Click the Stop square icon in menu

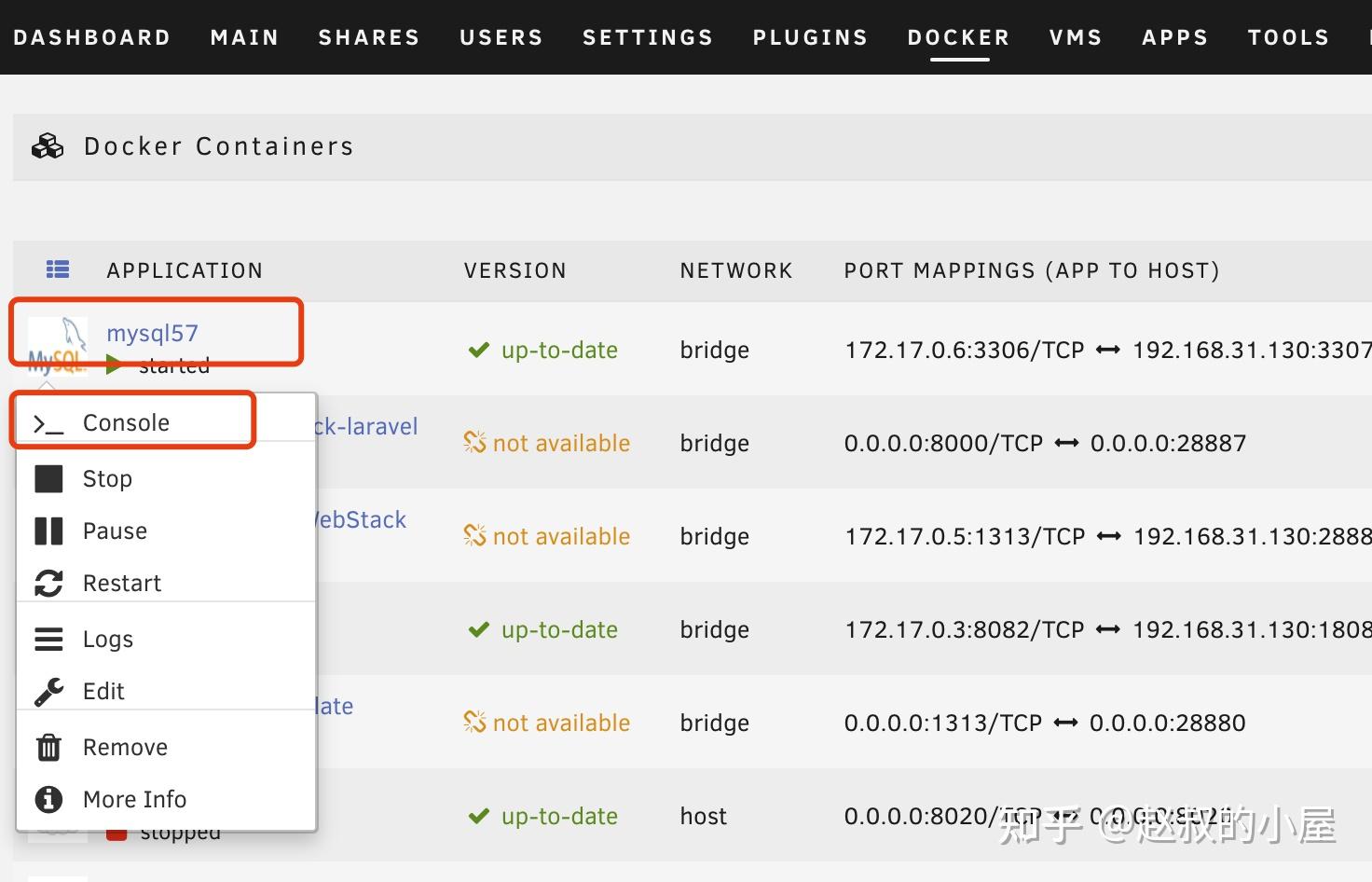(x=48, y=479)
